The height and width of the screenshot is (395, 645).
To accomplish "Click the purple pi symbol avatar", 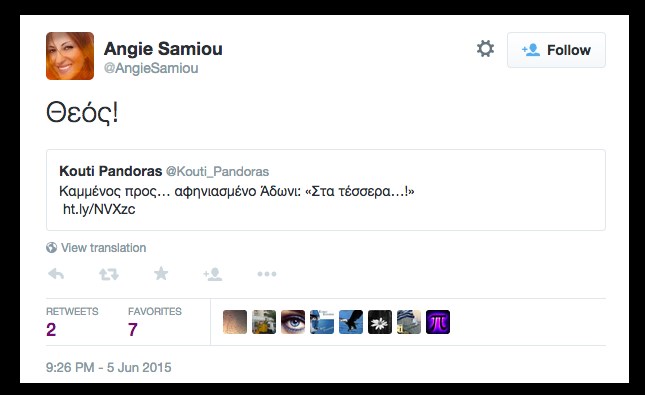I will point(438,322).
